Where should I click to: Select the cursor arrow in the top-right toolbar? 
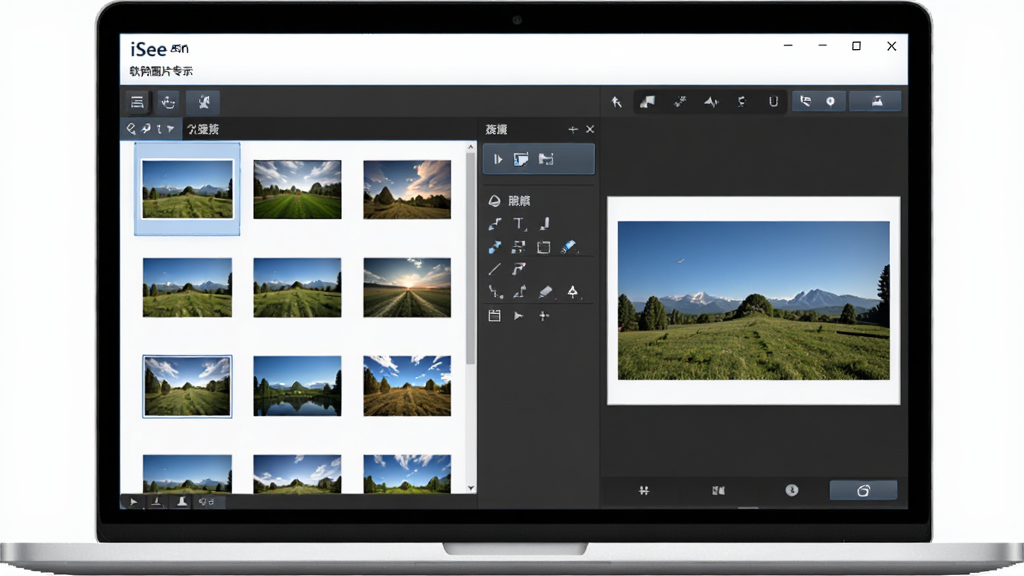[x=616, y=102]
